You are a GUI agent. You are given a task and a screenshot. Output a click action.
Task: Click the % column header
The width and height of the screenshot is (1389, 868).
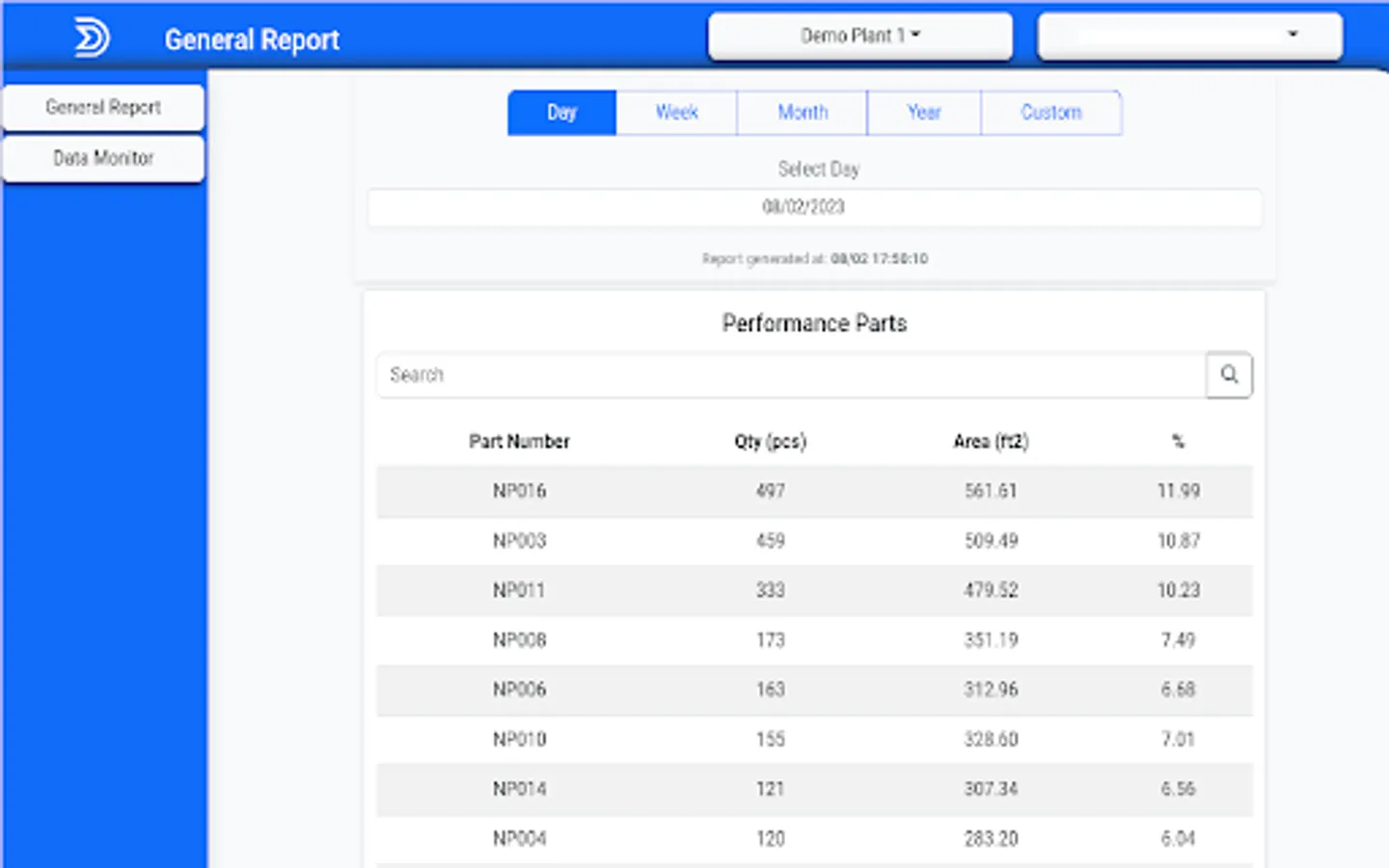(x=1178, y=442)
